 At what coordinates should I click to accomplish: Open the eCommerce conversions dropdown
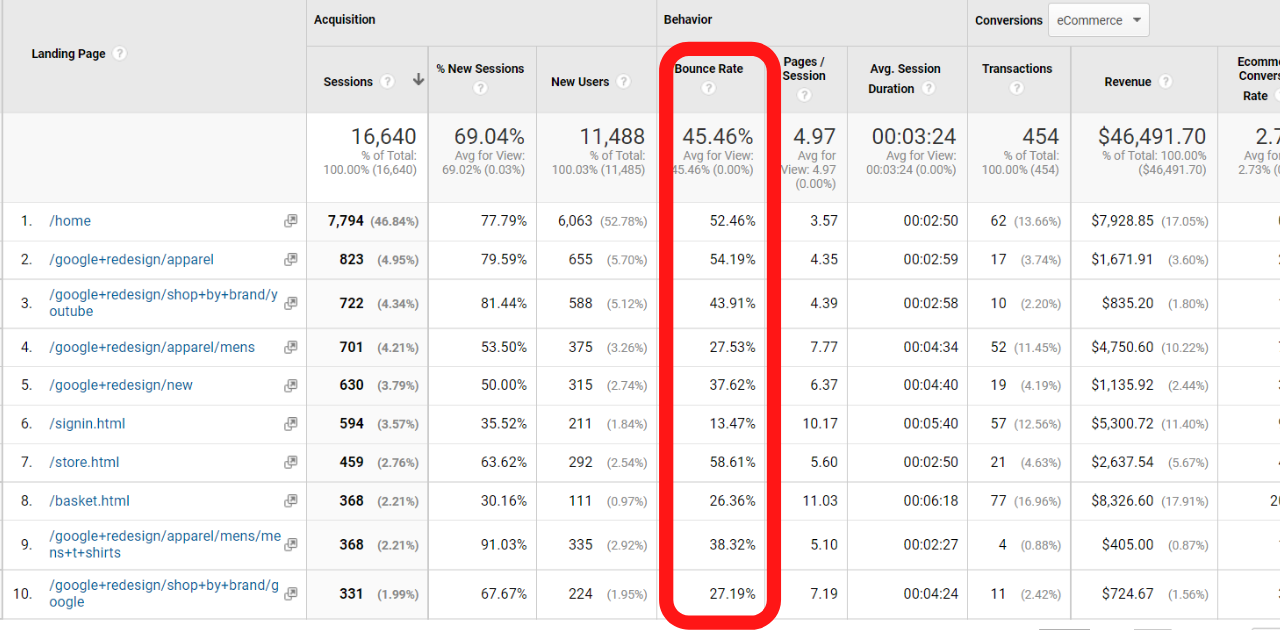click(x=1098, y=20)
